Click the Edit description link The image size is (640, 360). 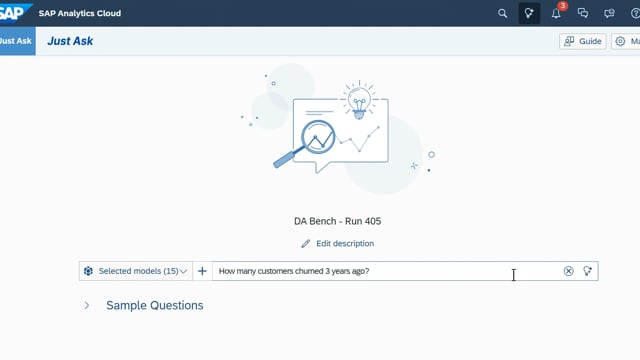pos(345,244)
